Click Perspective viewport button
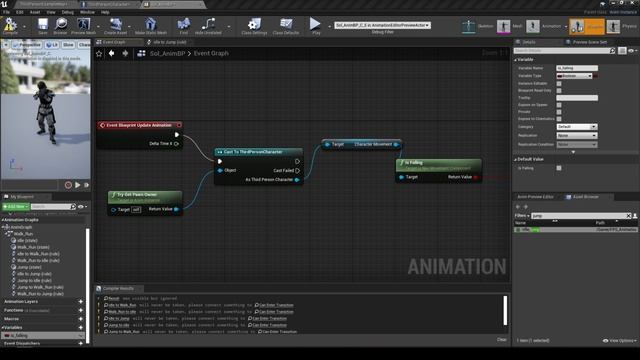 (27, 44)
